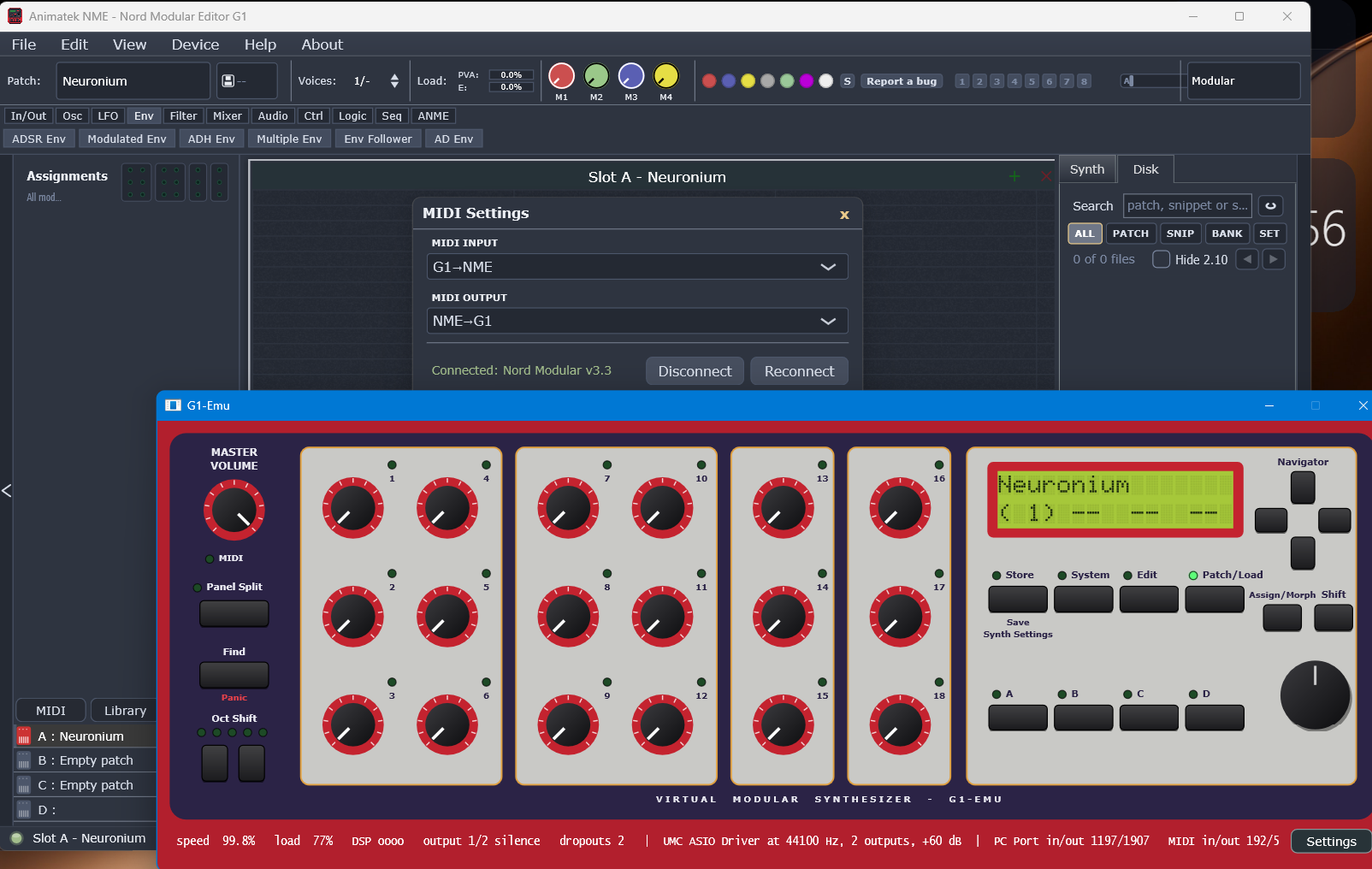This screenshot has width=1372, height=869.
Task: Click the green M2 morph knob
Action: [596, 76]
